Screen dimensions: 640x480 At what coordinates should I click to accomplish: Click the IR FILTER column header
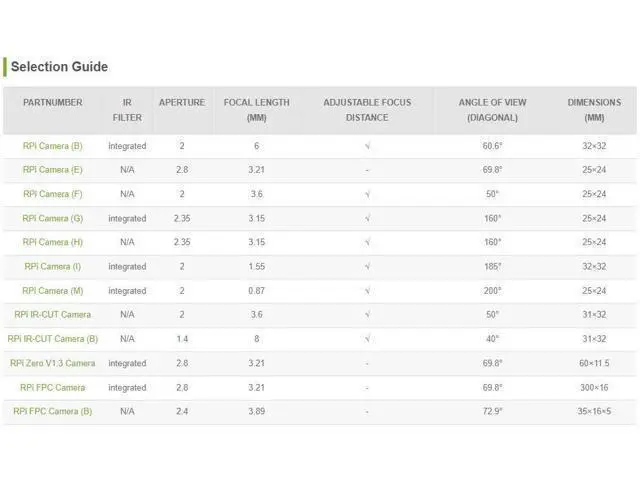(127, 110)
